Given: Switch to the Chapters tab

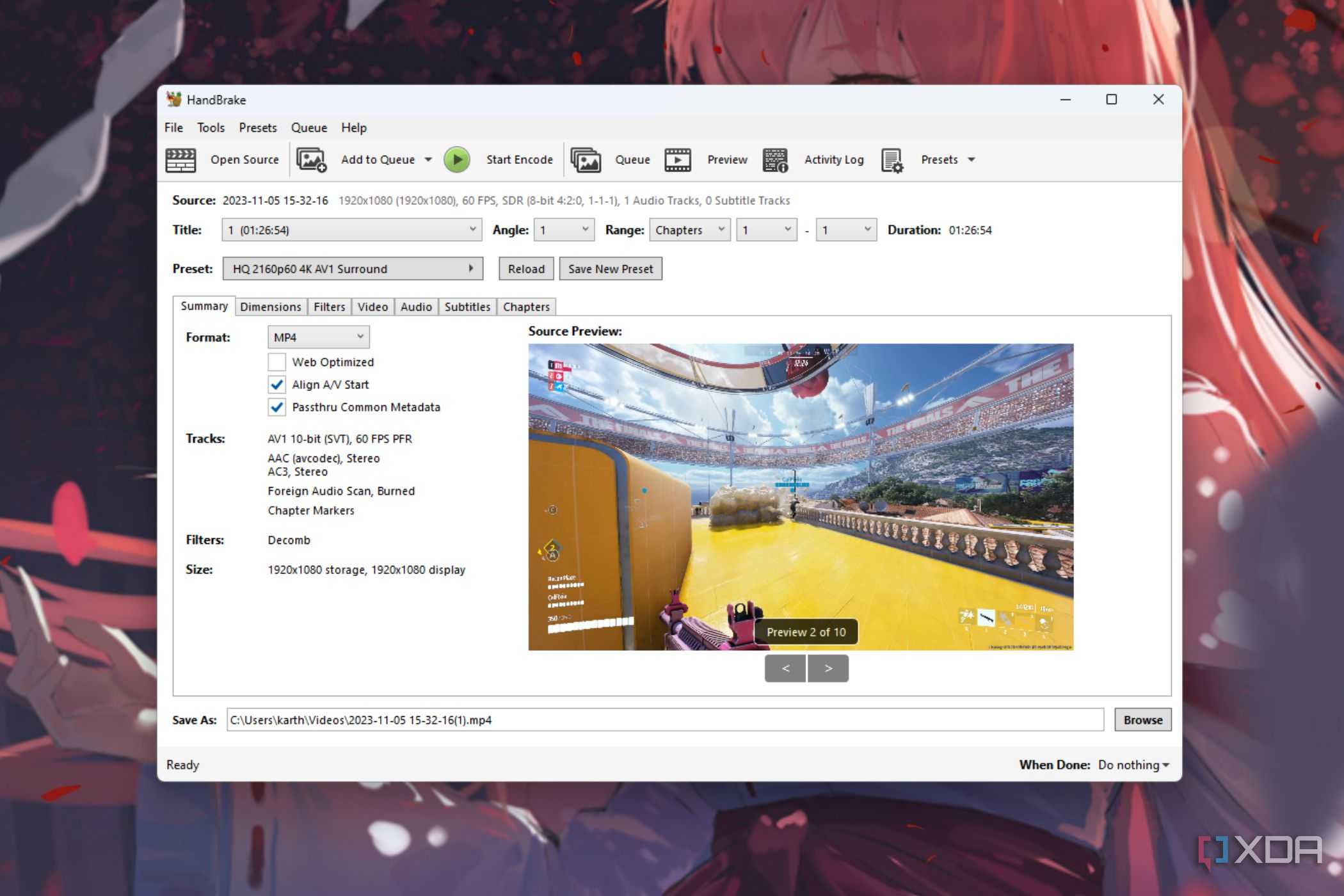Looking at the screenshot, I should pos(526,307).
